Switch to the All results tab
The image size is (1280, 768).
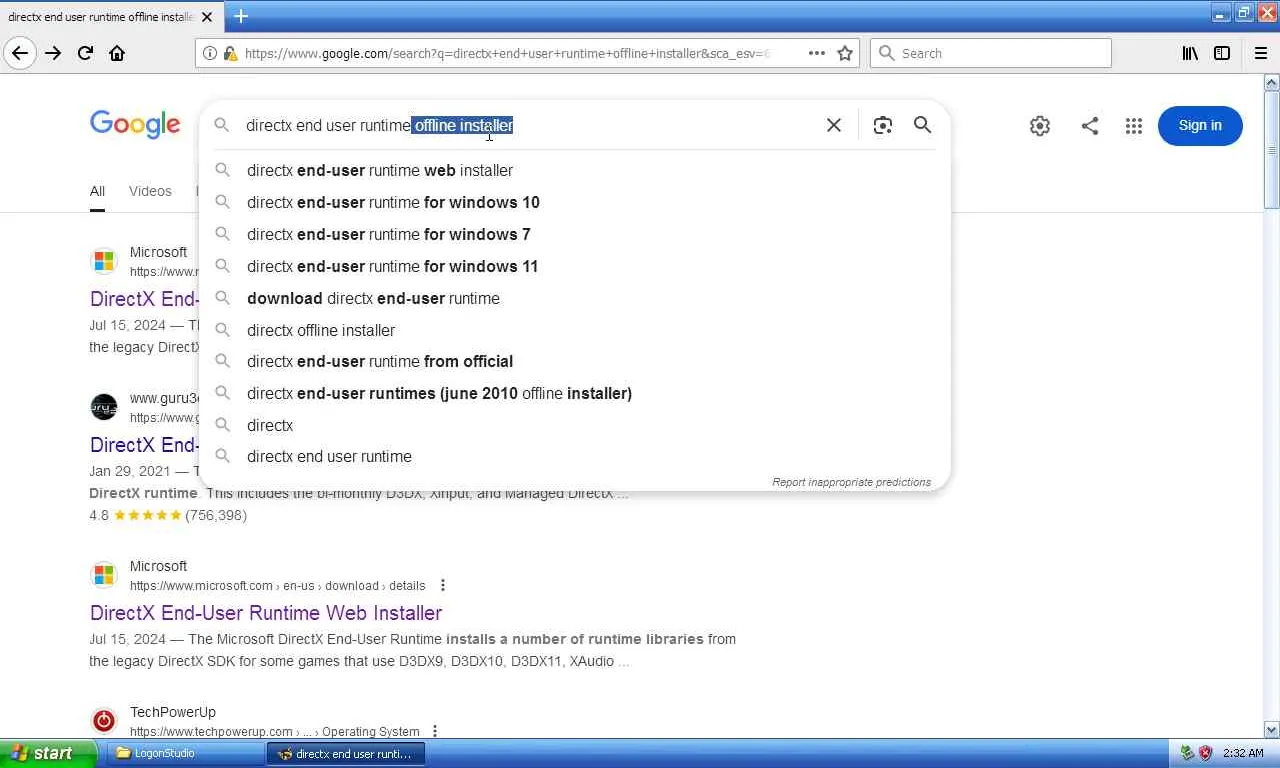(97, 191)
